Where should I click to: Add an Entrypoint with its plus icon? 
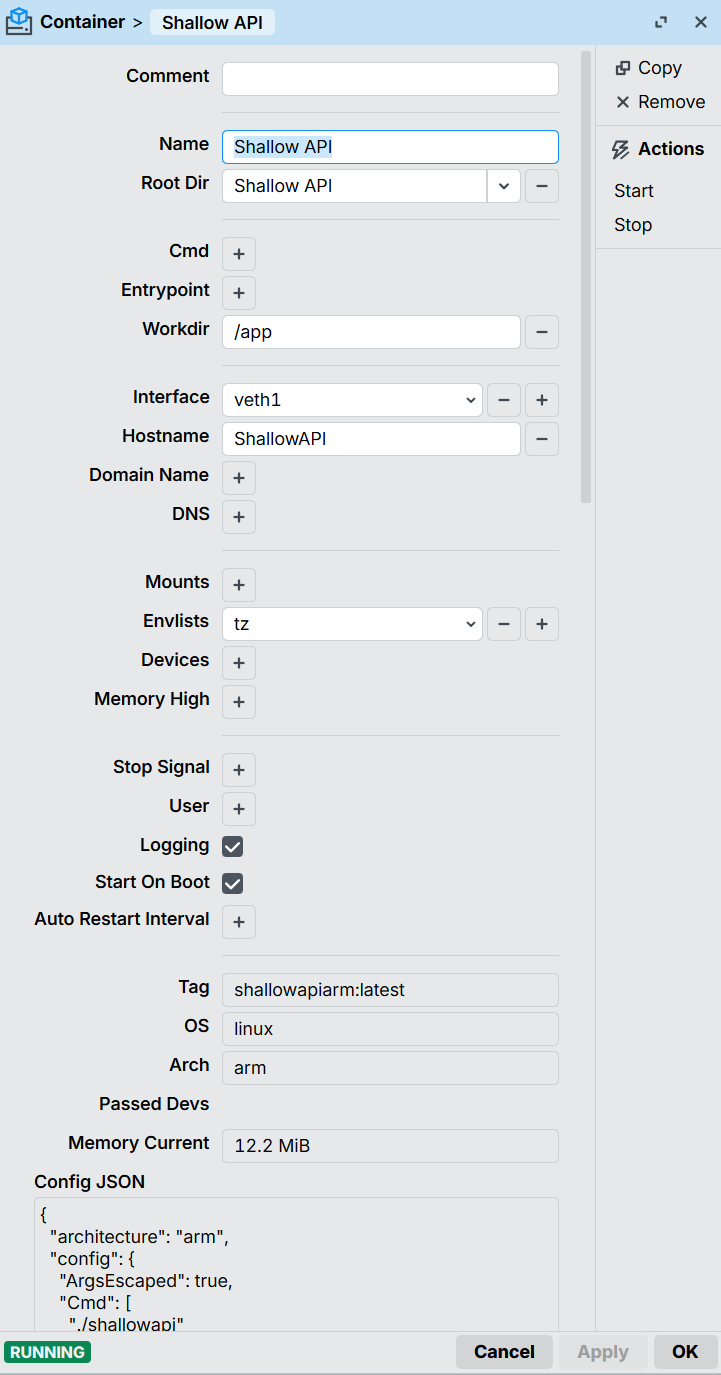(239, 293)
